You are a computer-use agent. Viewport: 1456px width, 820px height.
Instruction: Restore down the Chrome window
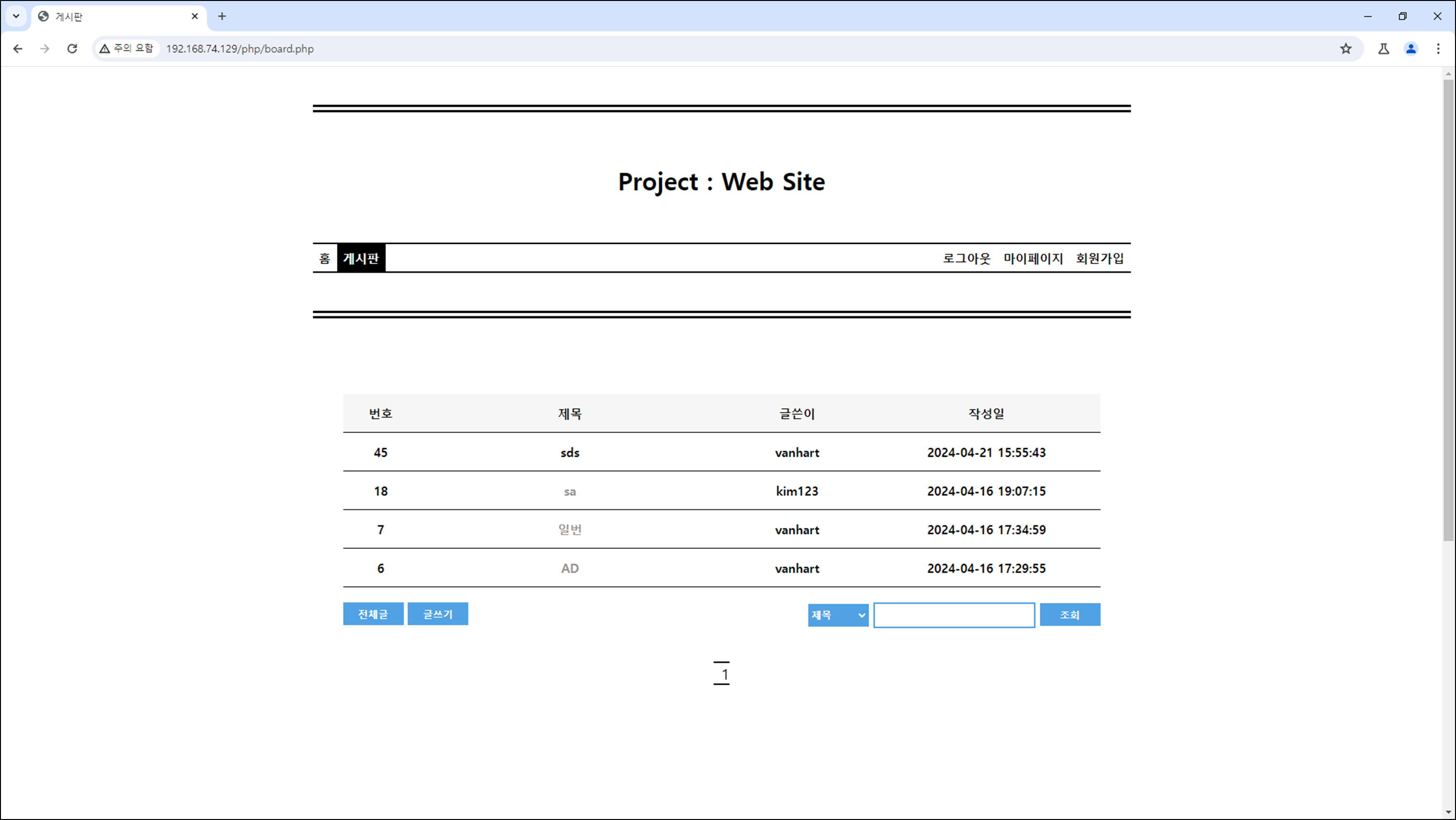click(1402, 16)
